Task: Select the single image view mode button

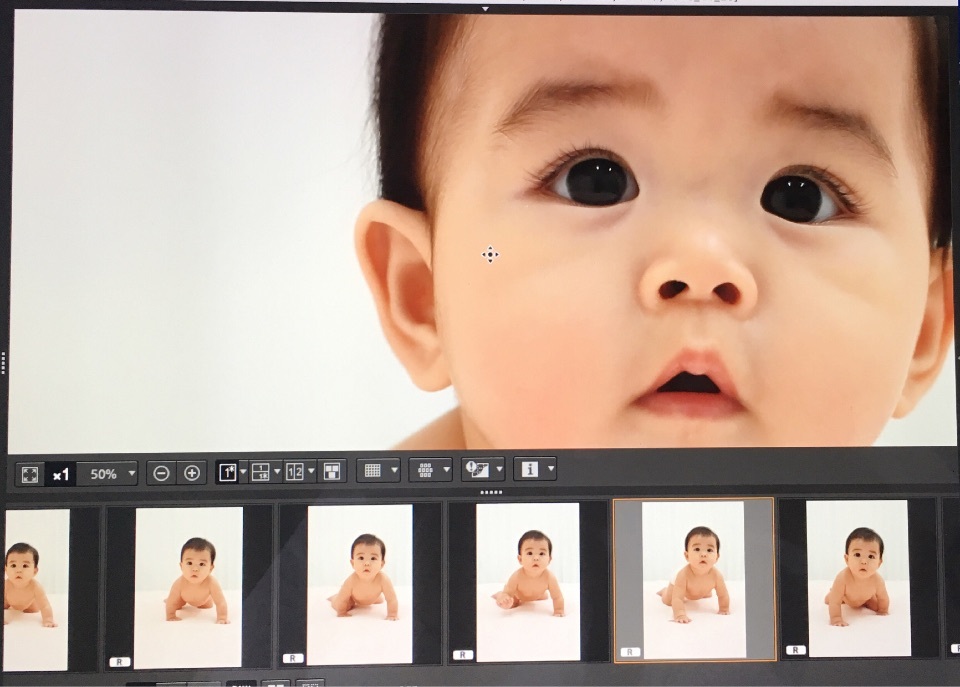Action: (227, 472)
